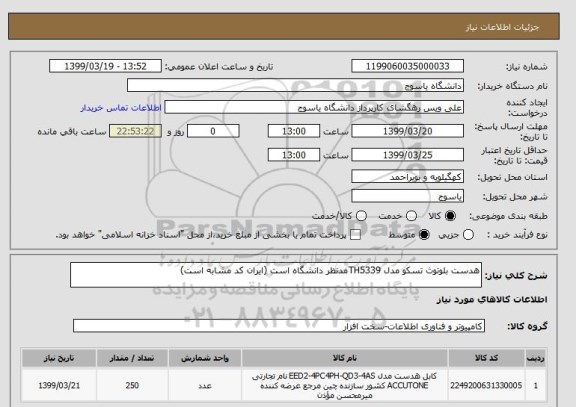Screen dimensions: 576x407
Task: Click the quantity cell 250
Action: [x=132, y=385]
